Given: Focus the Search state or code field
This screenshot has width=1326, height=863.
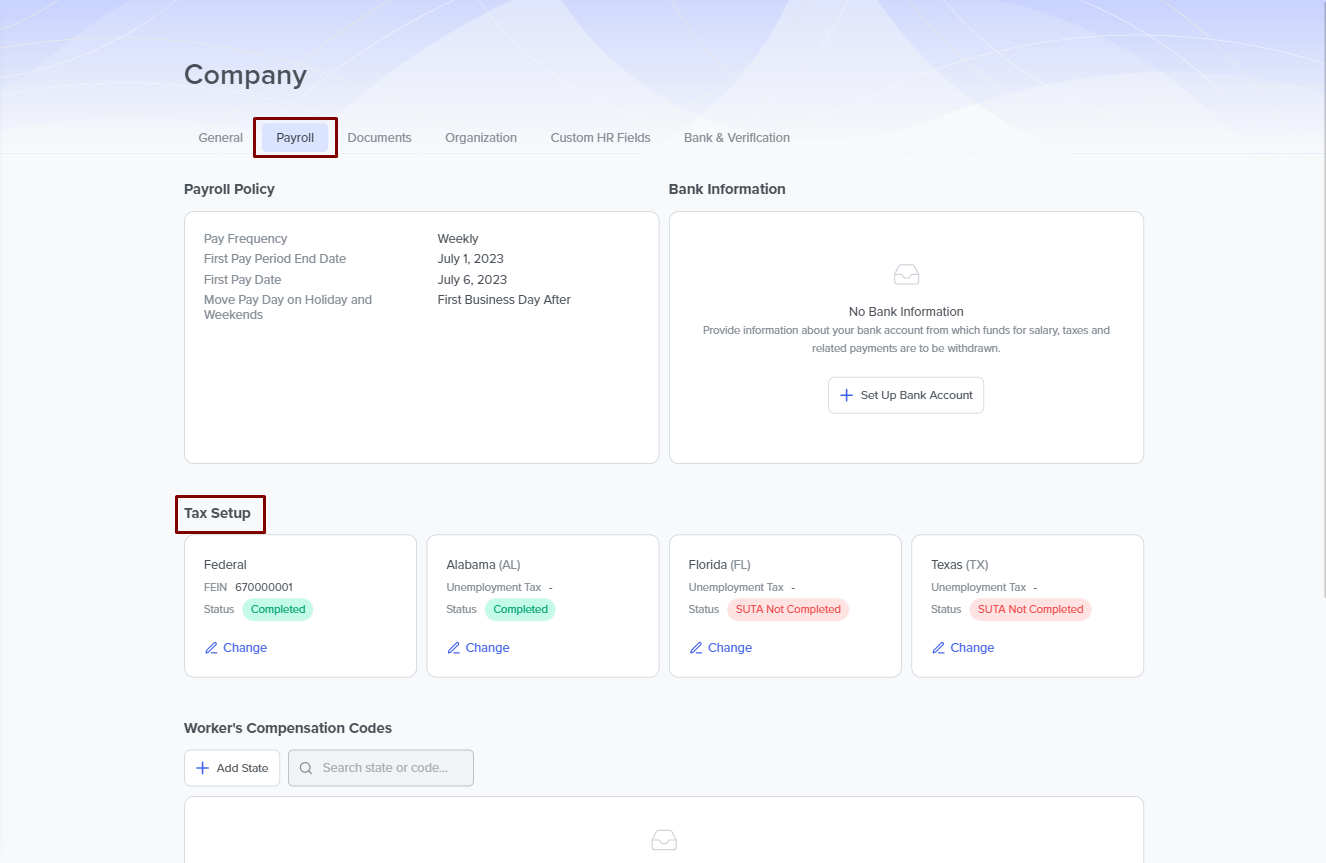Looking at the screenshot, I should click(390, 768).
